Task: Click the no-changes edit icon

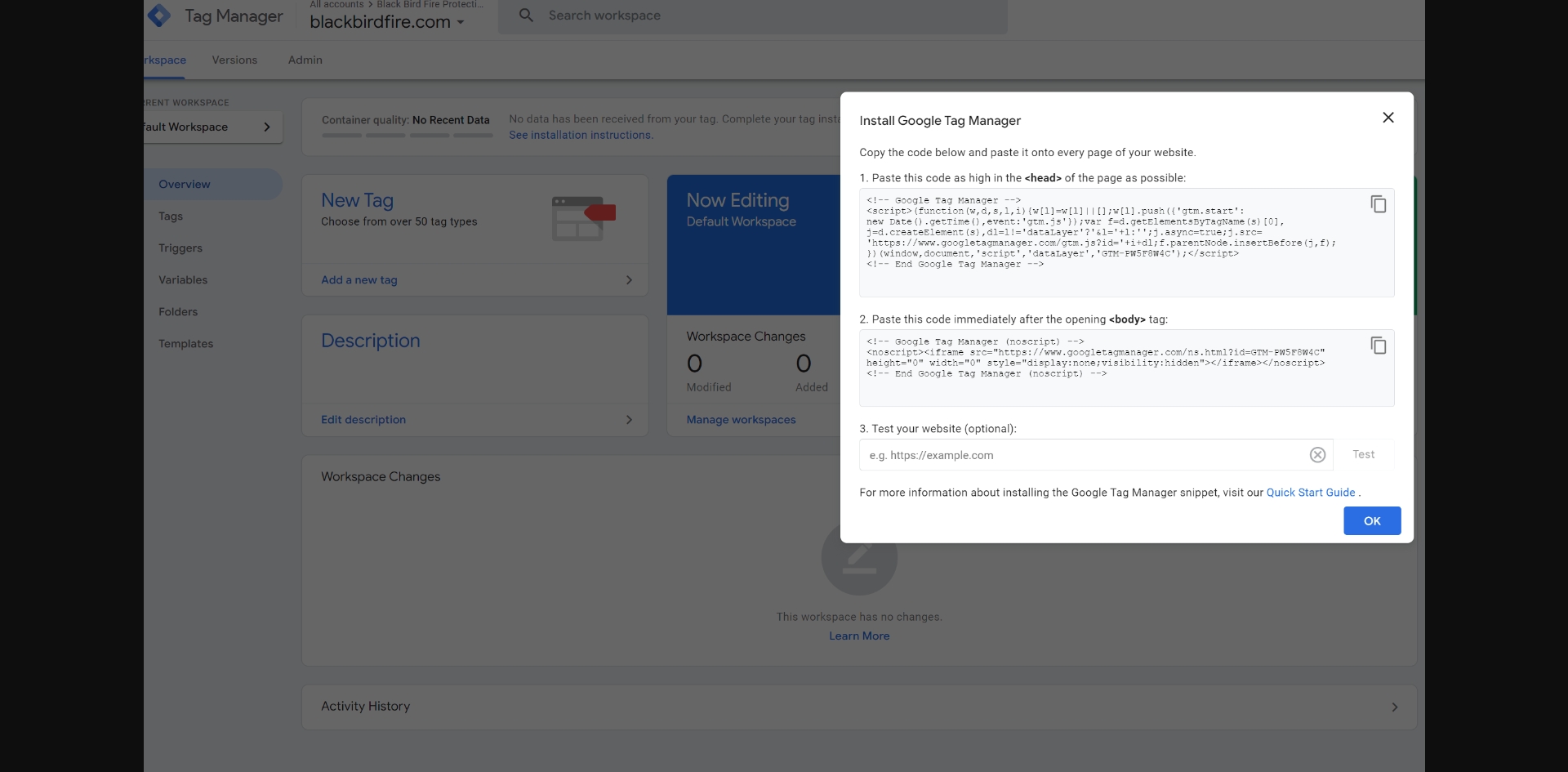Action: (859, 559)
